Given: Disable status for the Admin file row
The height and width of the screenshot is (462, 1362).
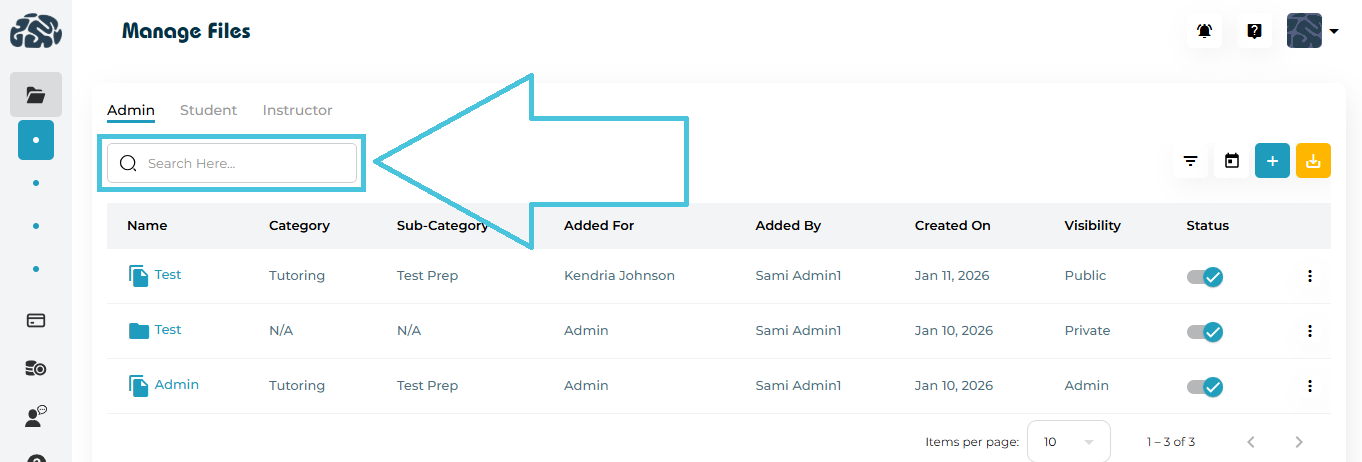Looking at the screenshot, I should (x=1205, y=386).
